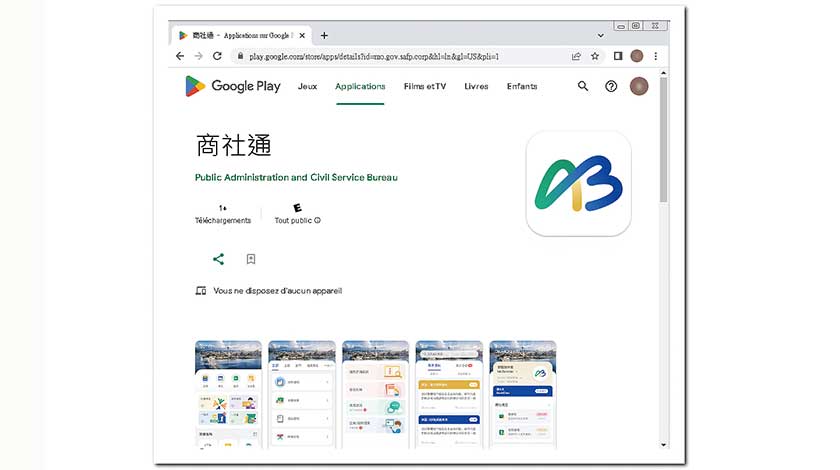Viewport: 840px width, 470px height.
Task: Go back with the browser back arrow
Action: pos(180,56)
